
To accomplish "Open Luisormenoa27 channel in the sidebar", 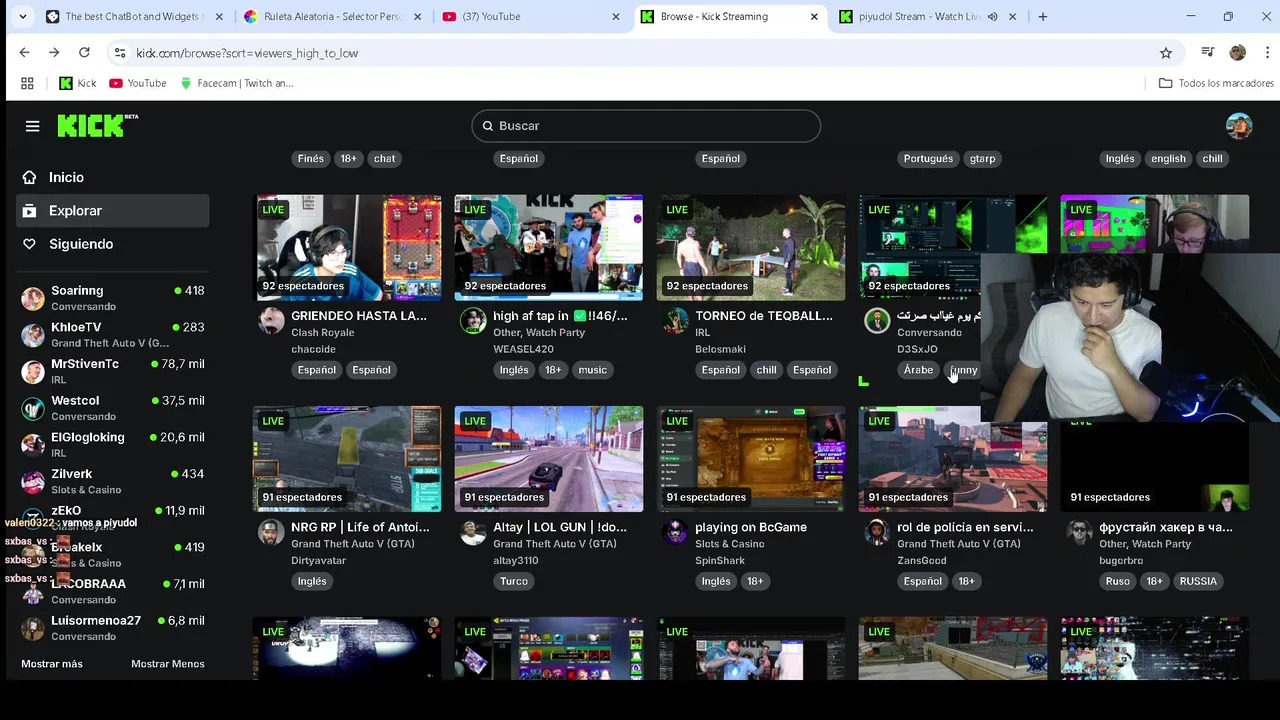I will coord(113,628).
